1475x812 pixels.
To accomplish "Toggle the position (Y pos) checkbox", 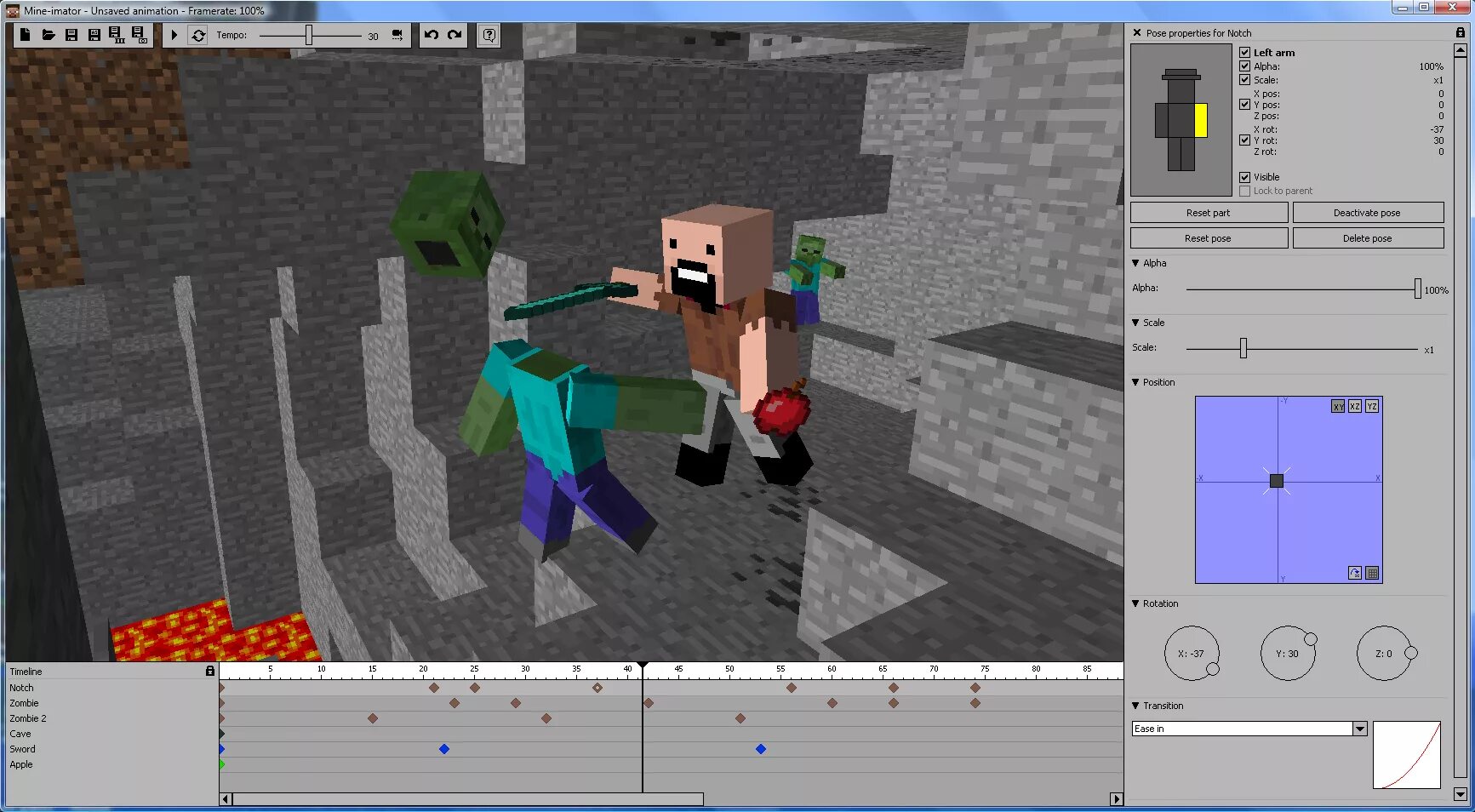I will pos(1244,104).
